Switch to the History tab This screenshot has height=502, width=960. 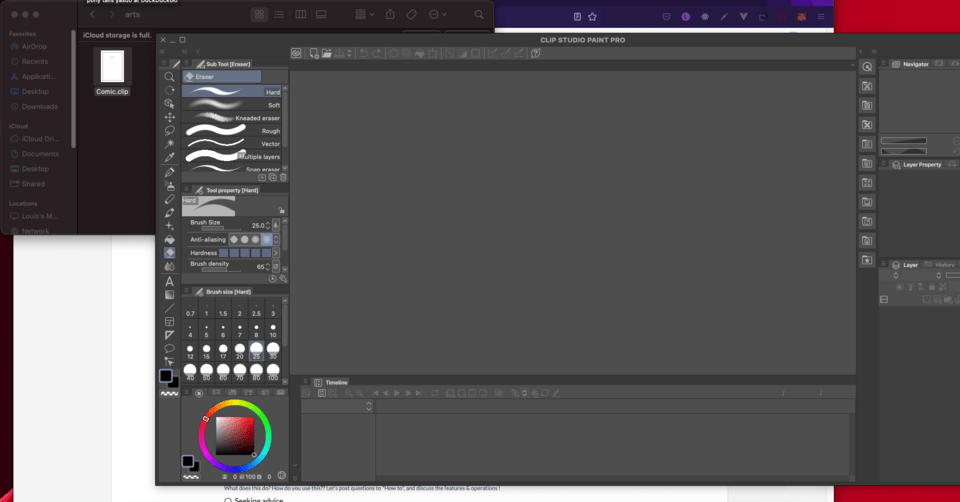click(944, 265)
